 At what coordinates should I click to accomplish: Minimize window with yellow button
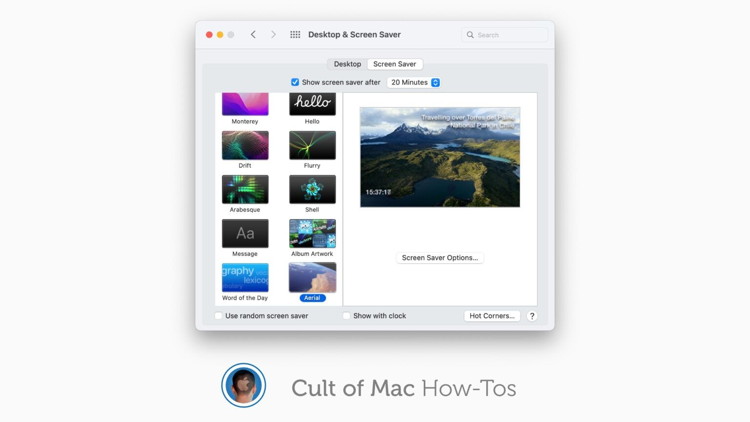[220, 34]
